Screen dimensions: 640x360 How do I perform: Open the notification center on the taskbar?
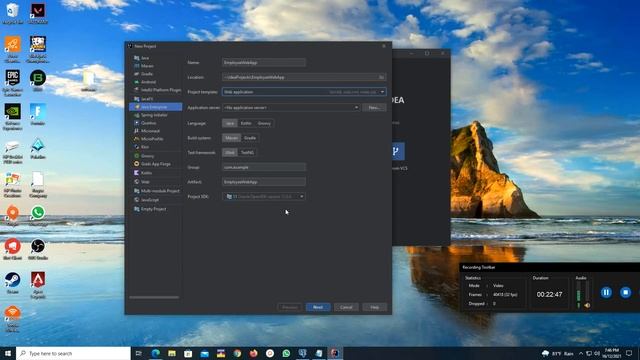pyautogui.click(x=629, y=353)
